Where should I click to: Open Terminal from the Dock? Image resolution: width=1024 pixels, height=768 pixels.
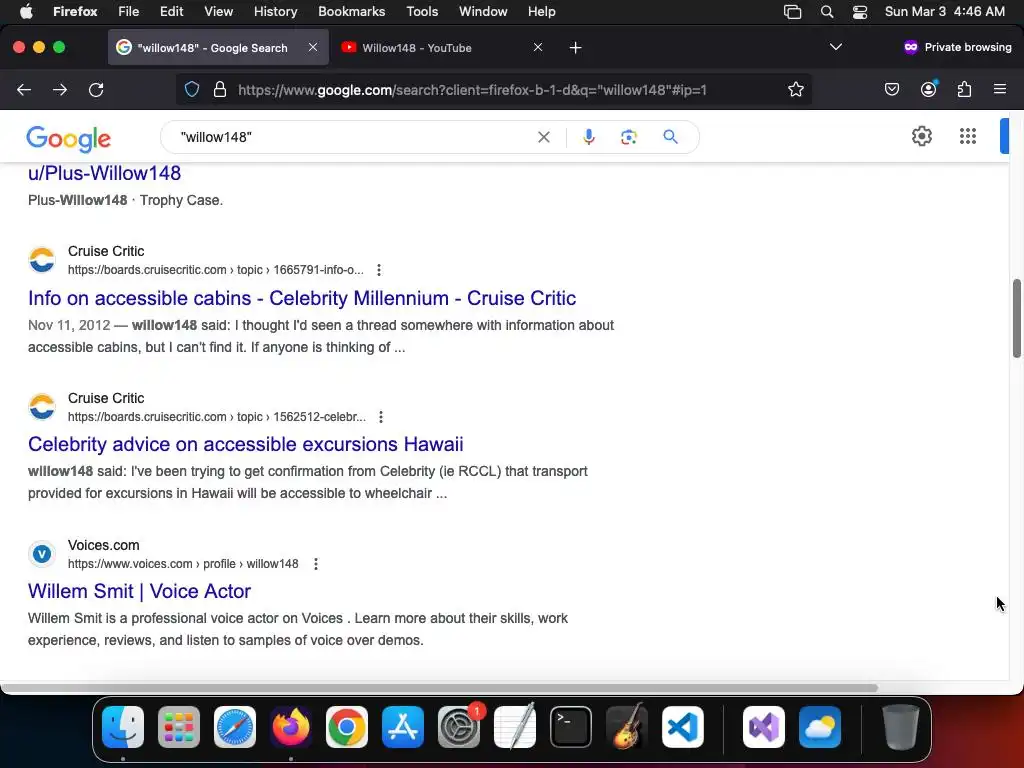point(571,727)
